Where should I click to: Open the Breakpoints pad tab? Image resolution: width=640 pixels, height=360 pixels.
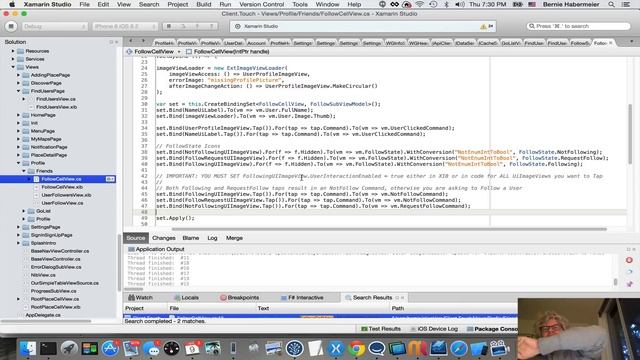[x=240, y=298]
